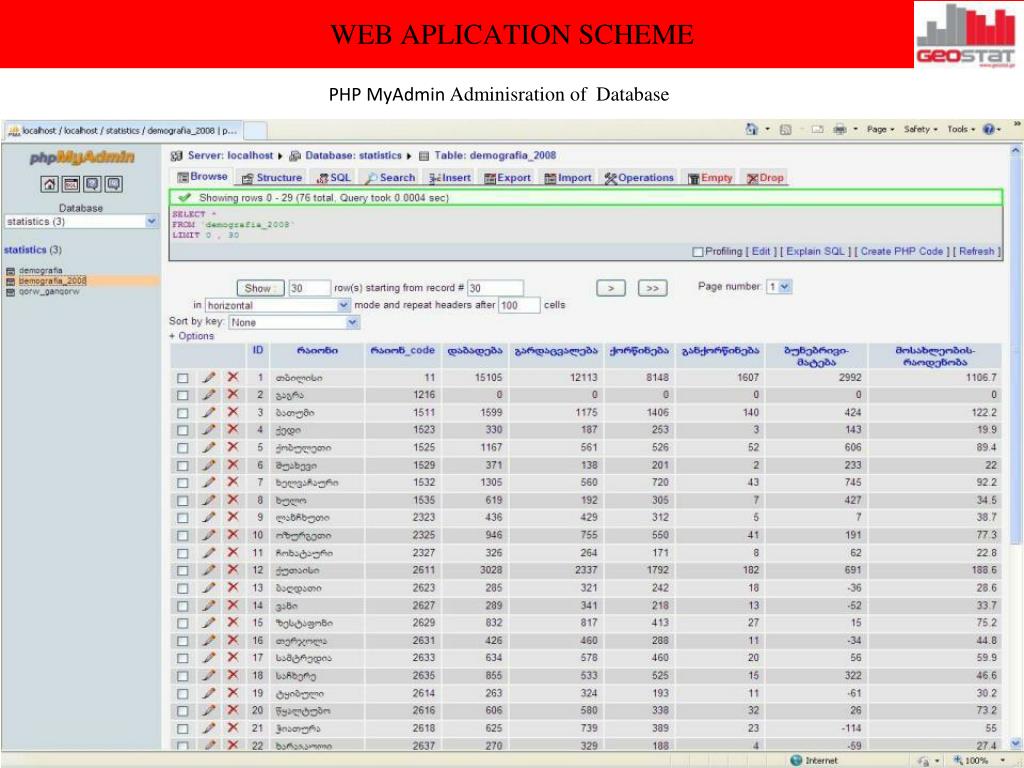Edit row ID 10 using the pencil icon
The width and height of the screenshot is (1024, 768).
pos(208,536)
